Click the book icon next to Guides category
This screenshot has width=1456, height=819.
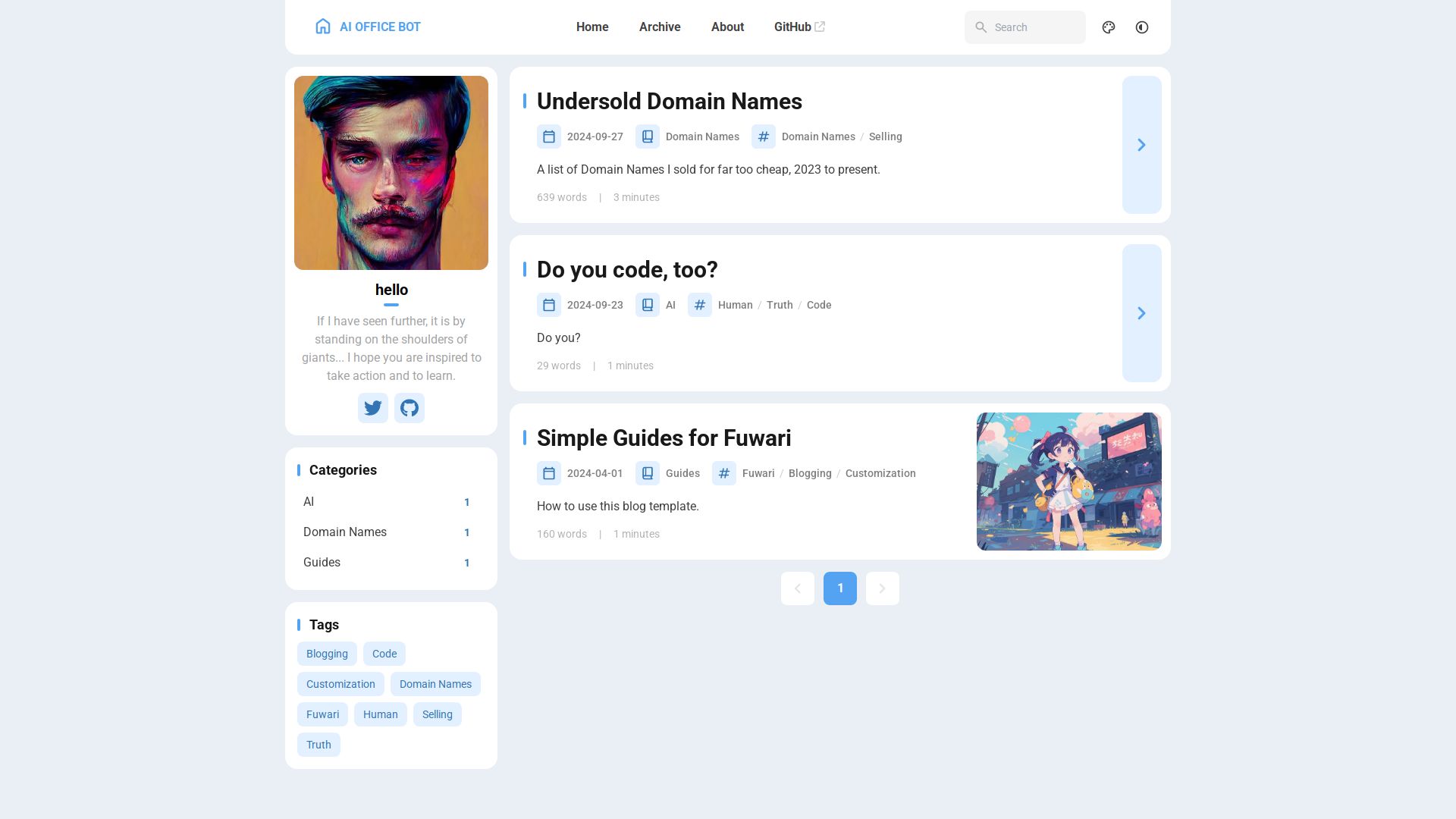click(648, 472)
